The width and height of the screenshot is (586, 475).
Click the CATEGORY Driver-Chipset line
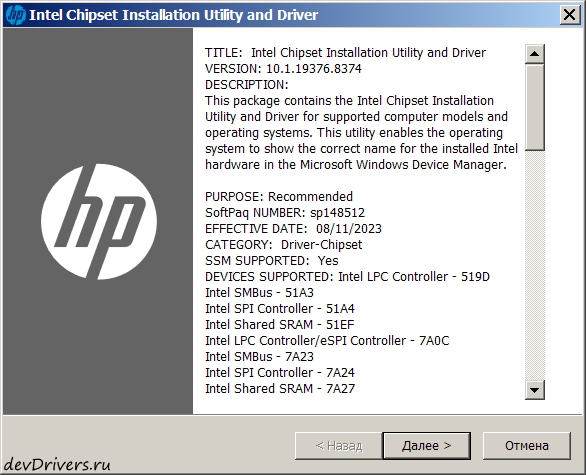pyautogui.click(x=284, y=245)
